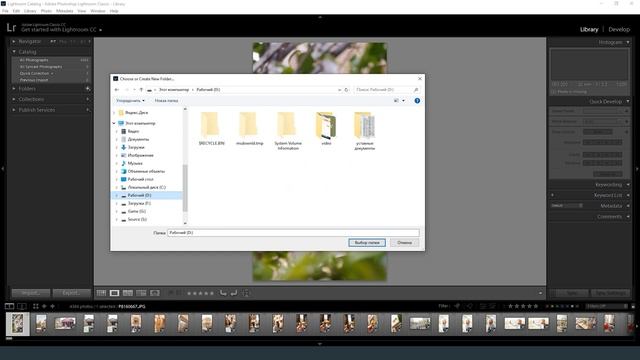Click the back arrow in the folder dialog
The image size is (640, 360).
coord(117,89)
